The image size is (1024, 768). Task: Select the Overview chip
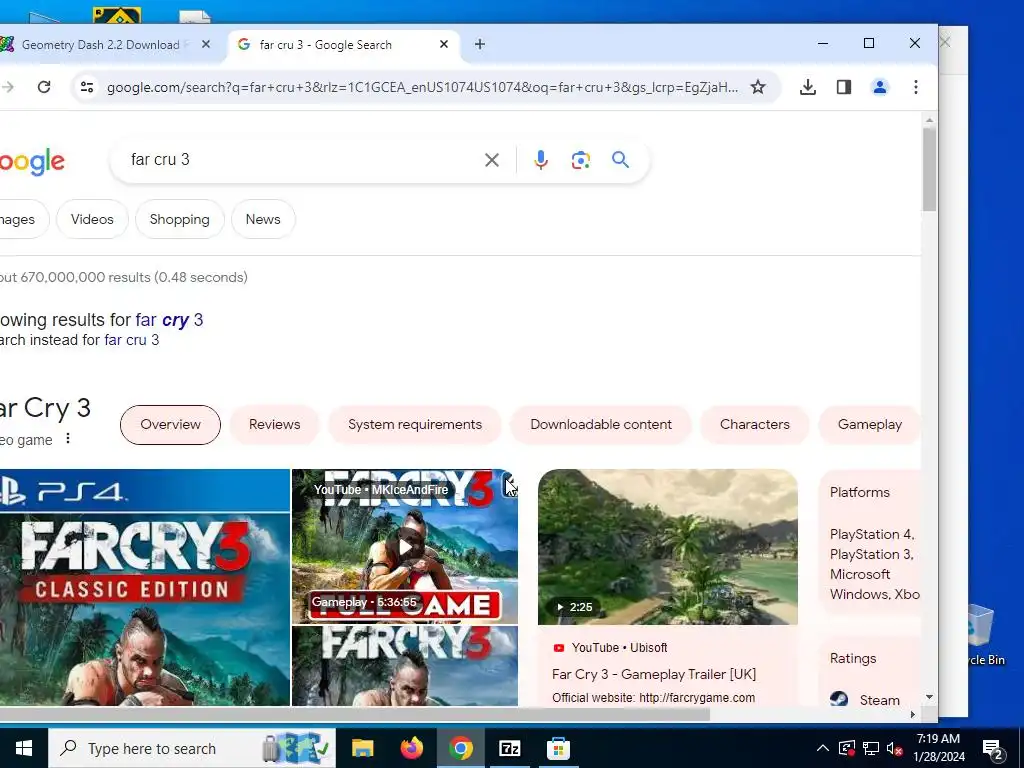click(x=170, y=424)
